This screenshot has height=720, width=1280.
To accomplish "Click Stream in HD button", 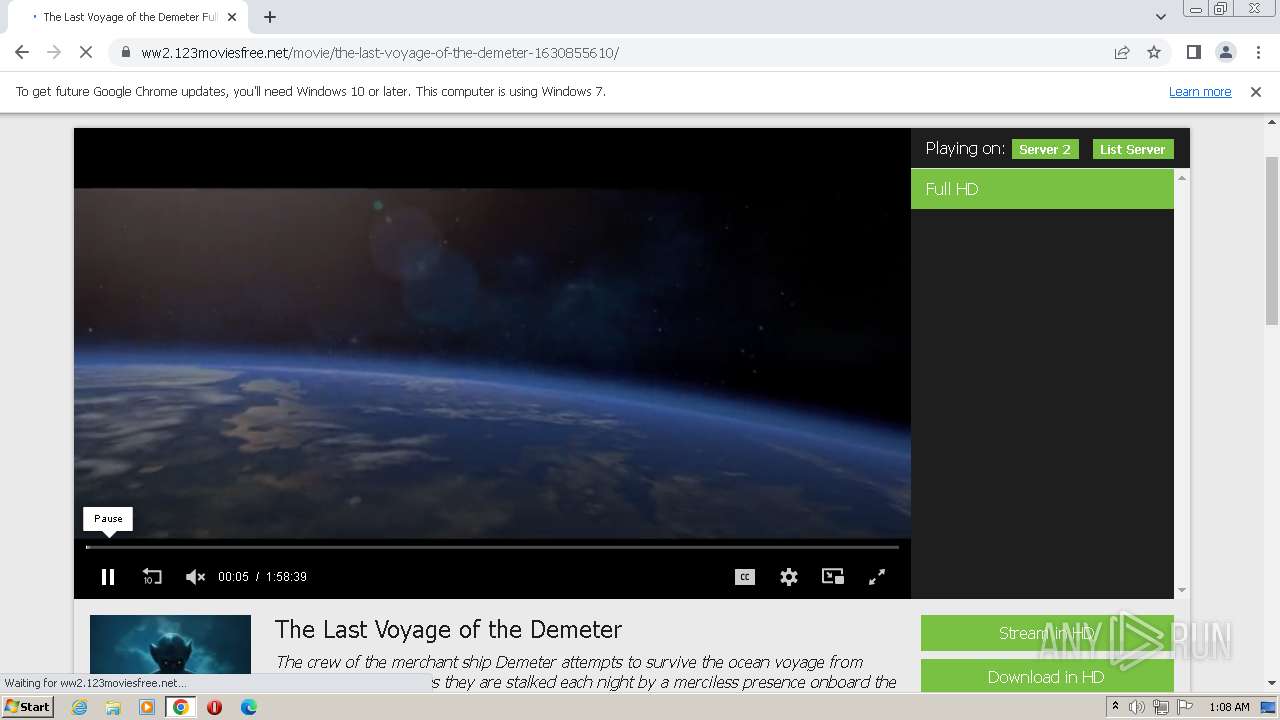I will (1047, 633).
